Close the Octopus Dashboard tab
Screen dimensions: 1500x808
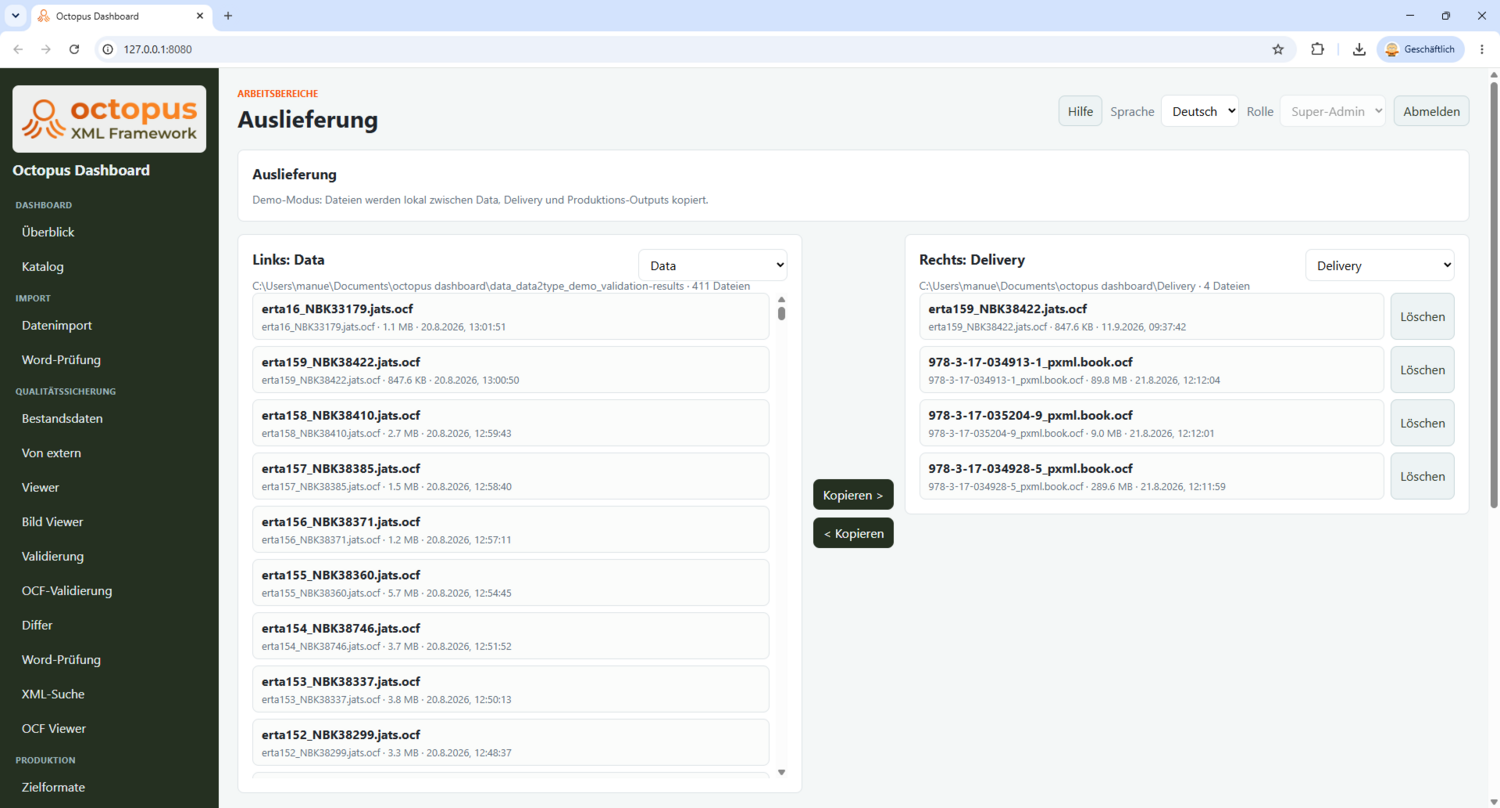pos(200,16)
